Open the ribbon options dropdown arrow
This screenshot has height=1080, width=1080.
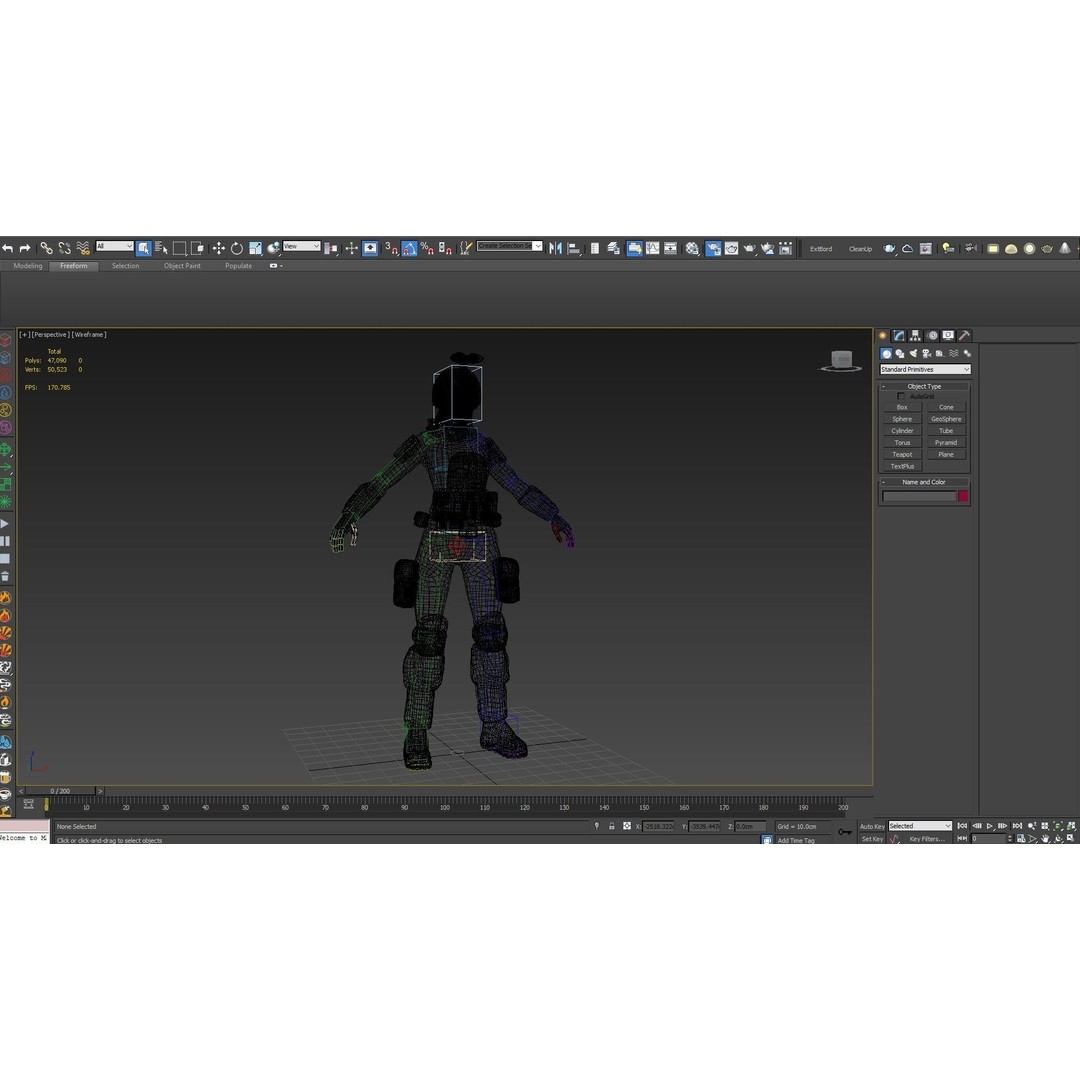(281, 266)
